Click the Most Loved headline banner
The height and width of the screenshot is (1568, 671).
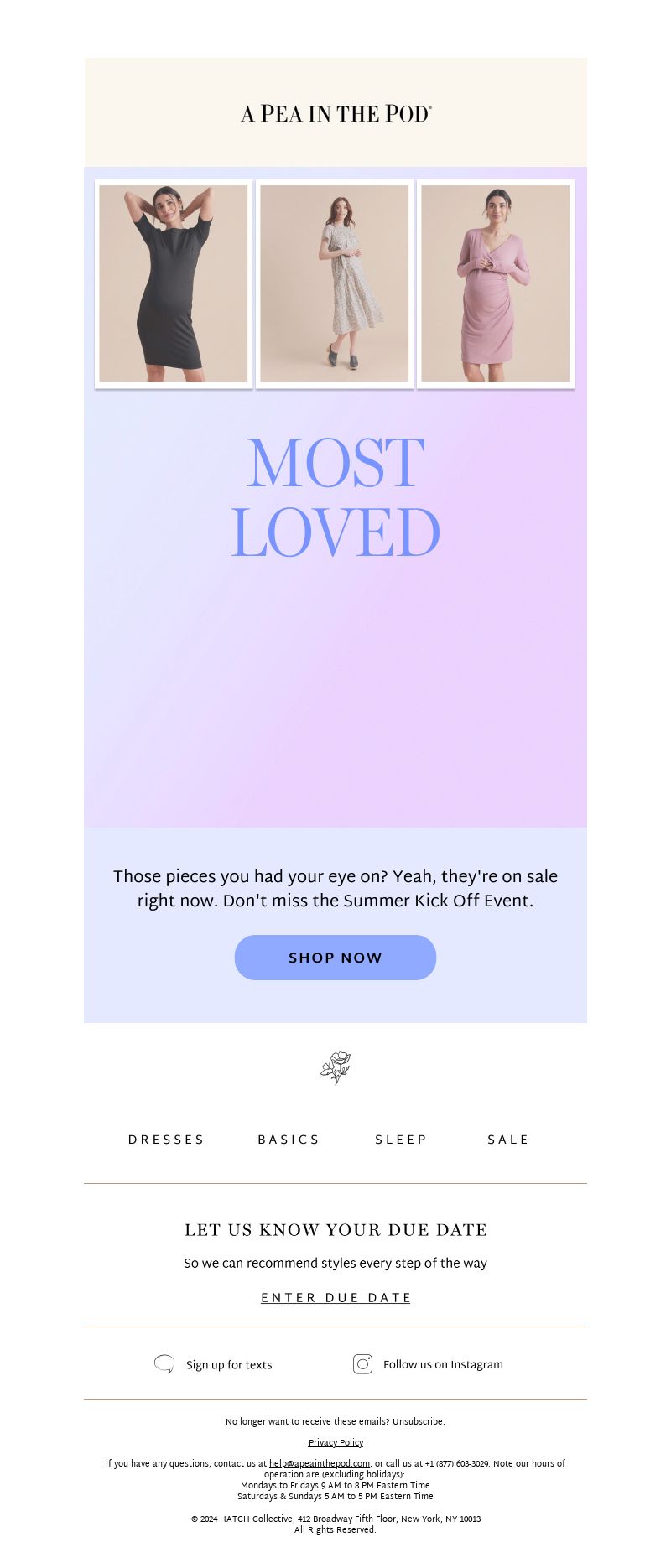click(335, 497)
